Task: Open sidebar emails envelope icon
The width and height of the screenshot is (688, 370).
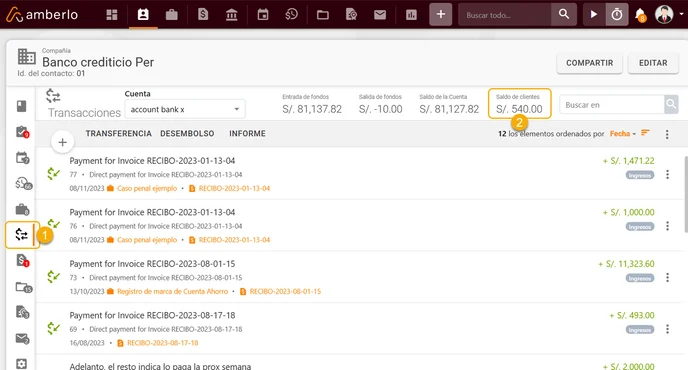Action: (22, 338)
